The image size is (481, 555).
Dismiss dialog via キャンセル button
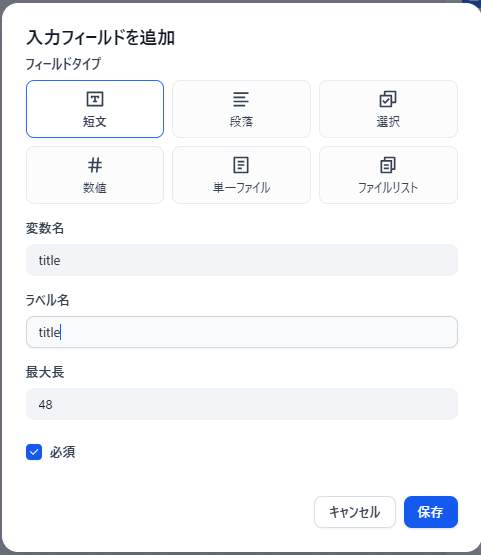pos(355,512)
